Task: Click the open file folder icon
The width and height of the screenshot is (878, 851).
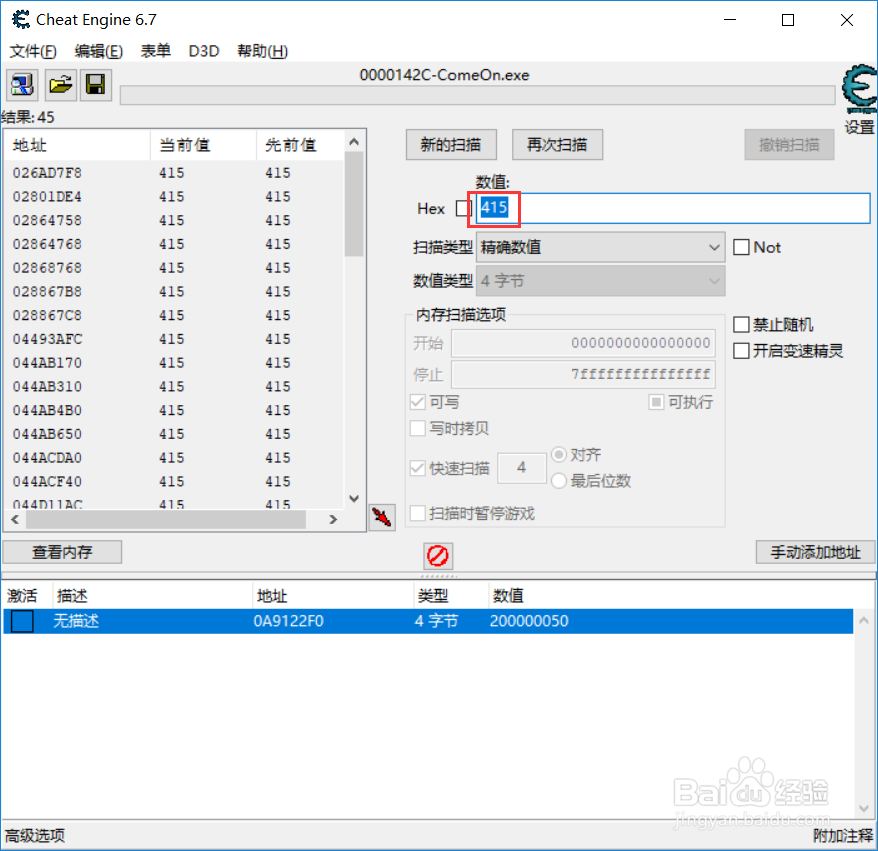Action: click(x=60, y=85)
